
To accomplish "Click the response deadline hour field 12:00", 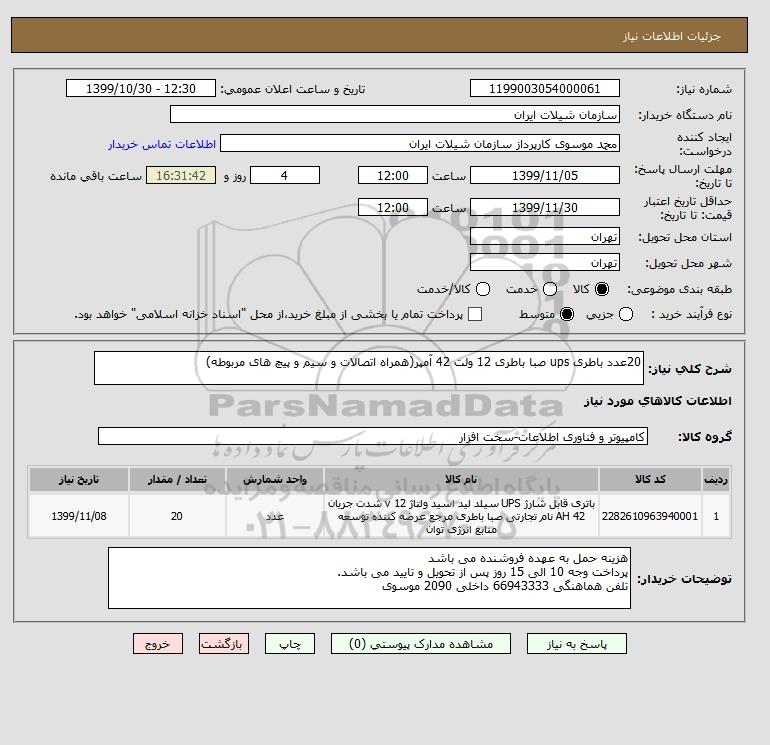I will pos(393,175).
